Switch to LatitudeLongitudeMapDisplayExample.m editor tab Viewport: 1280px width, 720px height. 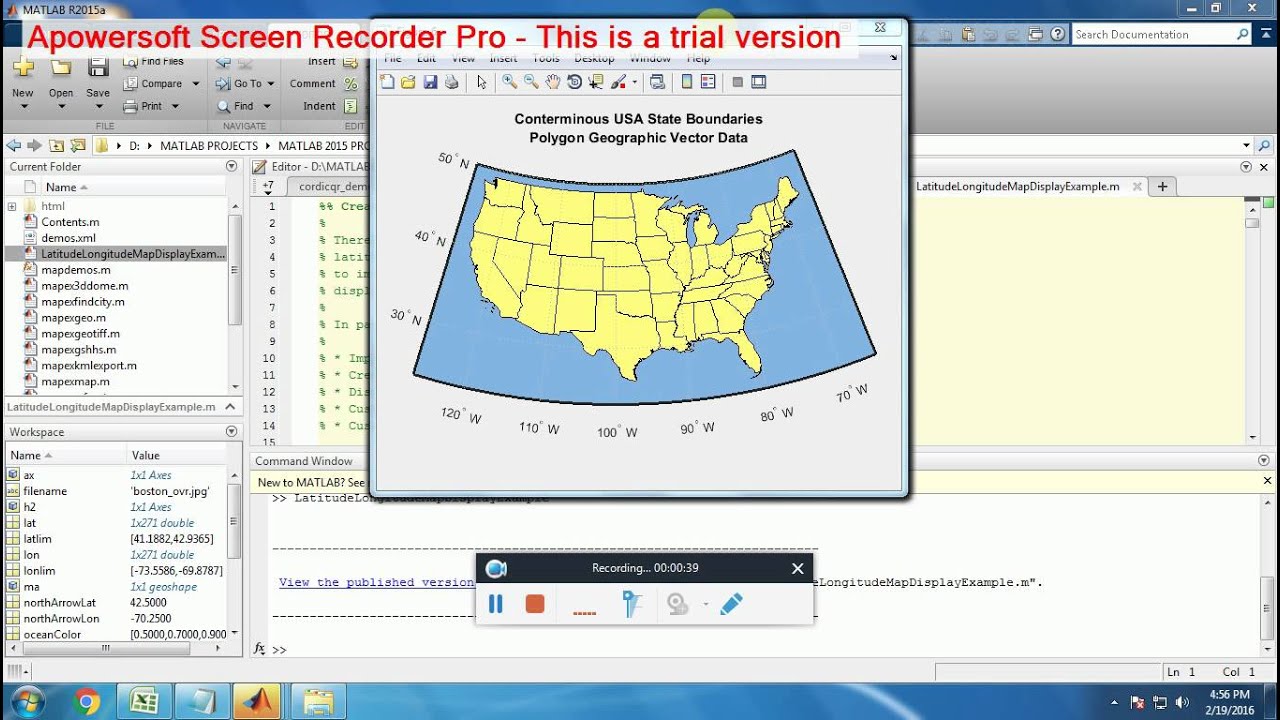click(x=1018, y=186)
